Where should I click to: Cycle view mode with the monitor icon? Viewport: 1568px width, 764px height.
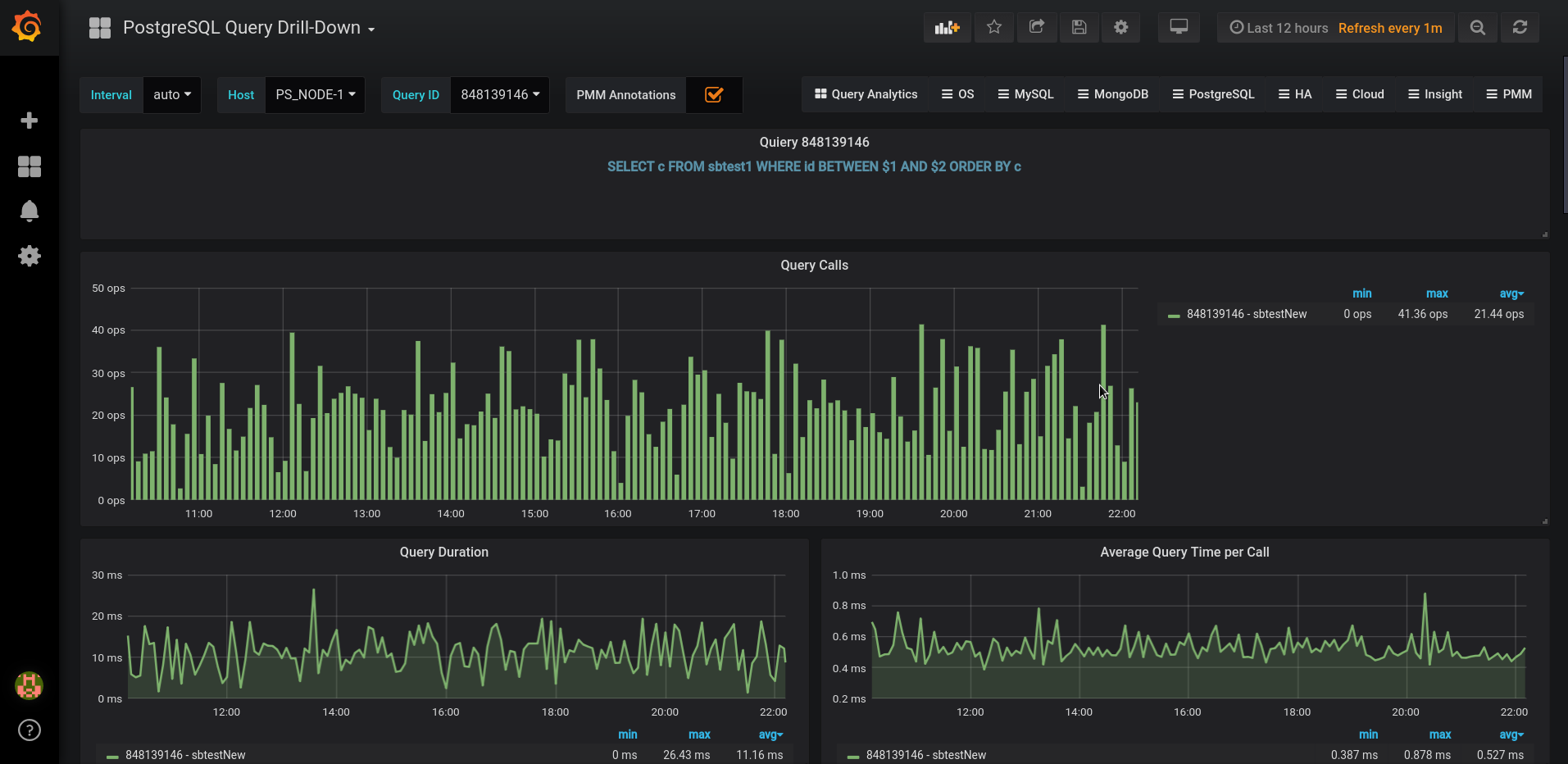pyautogui.click(x=1178, y=28)
